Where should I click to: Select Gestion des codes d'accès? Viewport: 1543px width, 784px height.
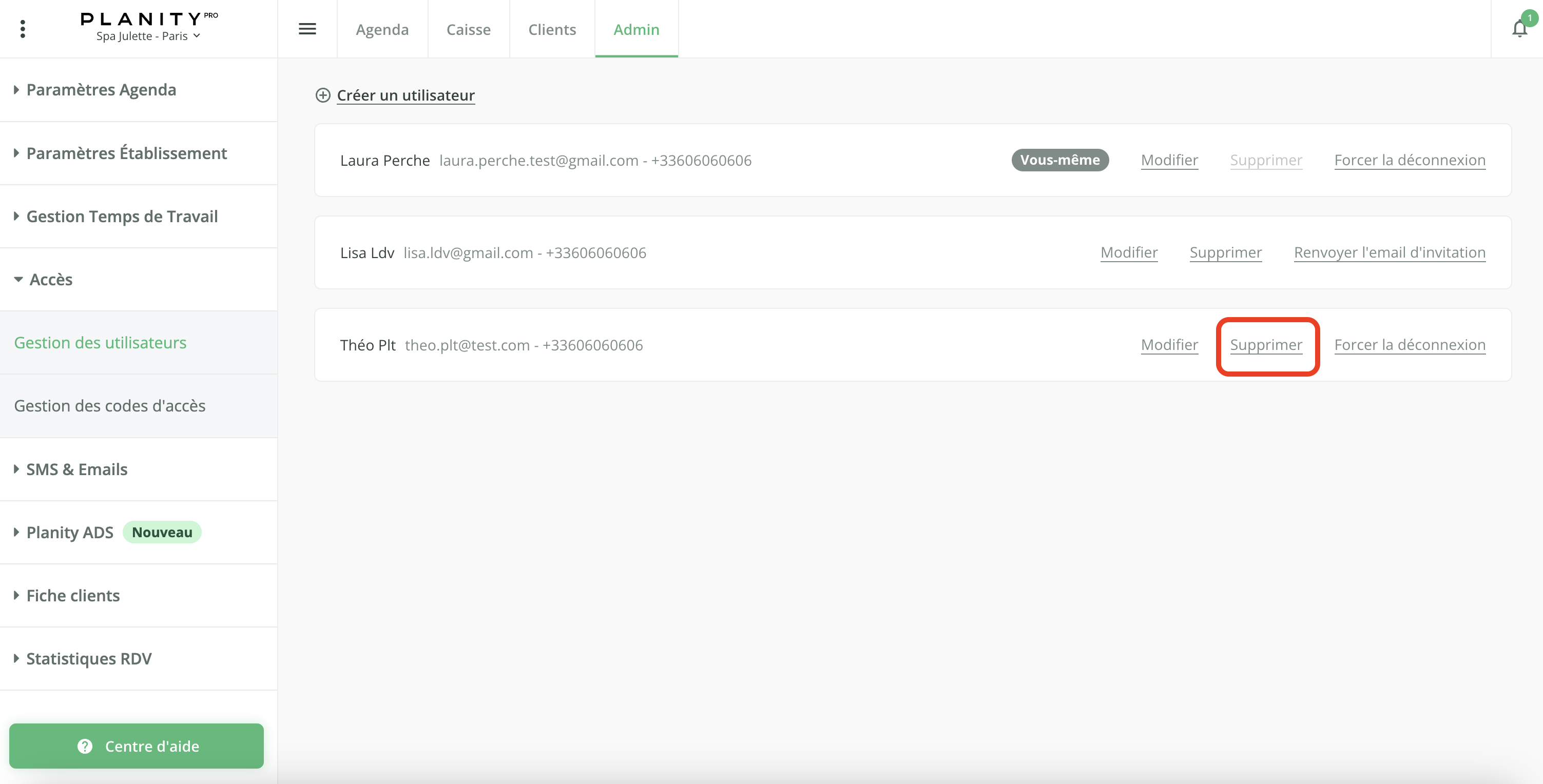(x=110, y=406)
